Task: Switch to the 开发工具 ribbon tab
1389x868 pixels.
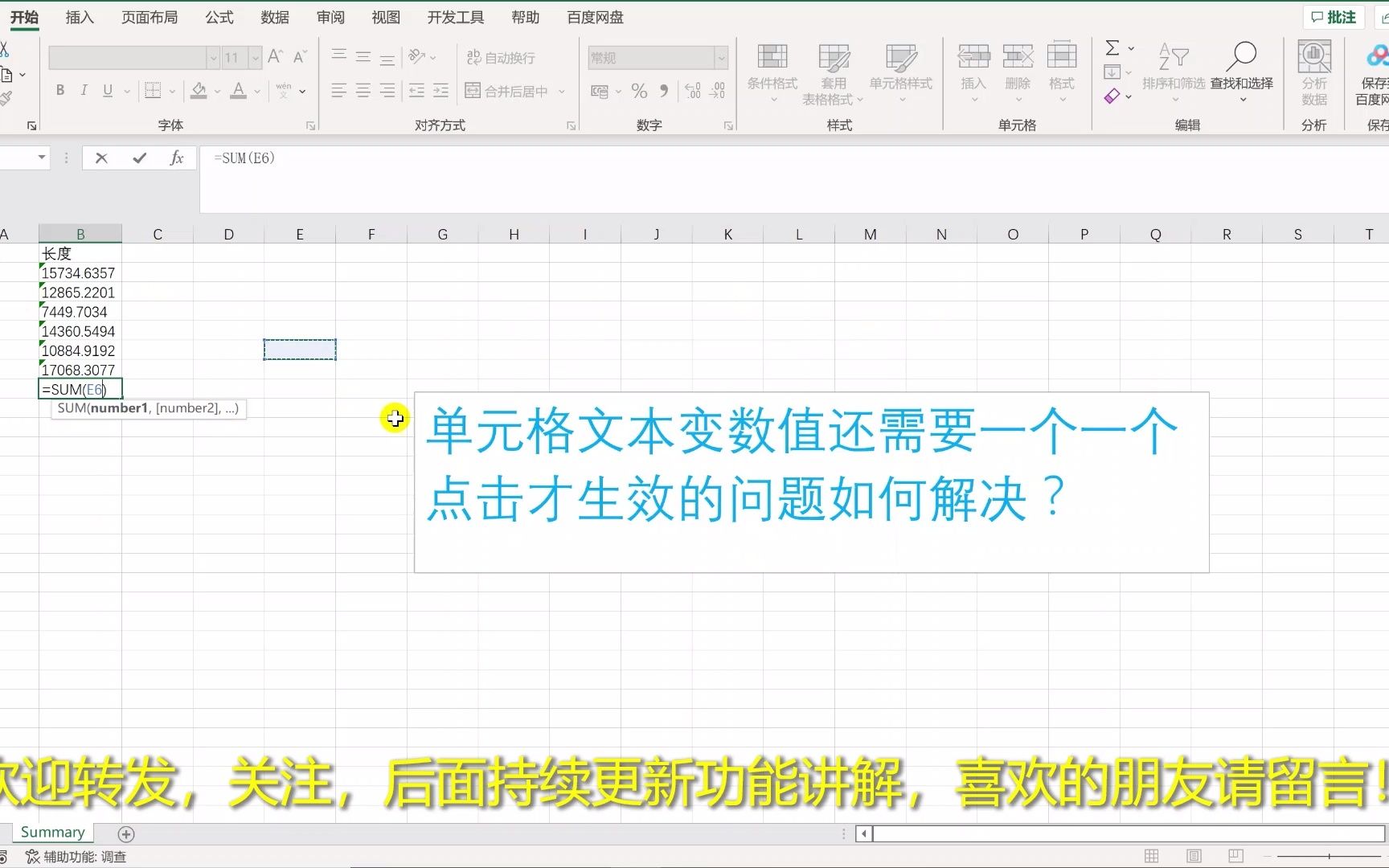Action: click(x=455, y=17)
